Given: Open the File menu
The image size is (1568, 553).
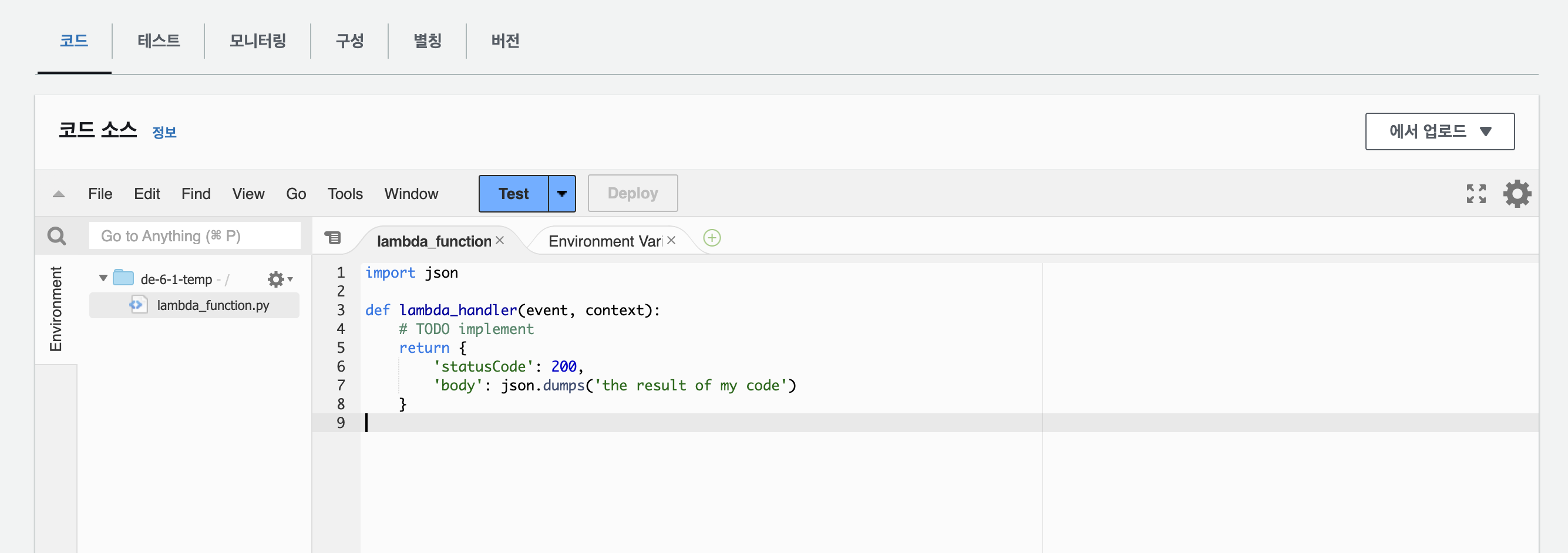Looking at the screenshot, I should 100,194.
